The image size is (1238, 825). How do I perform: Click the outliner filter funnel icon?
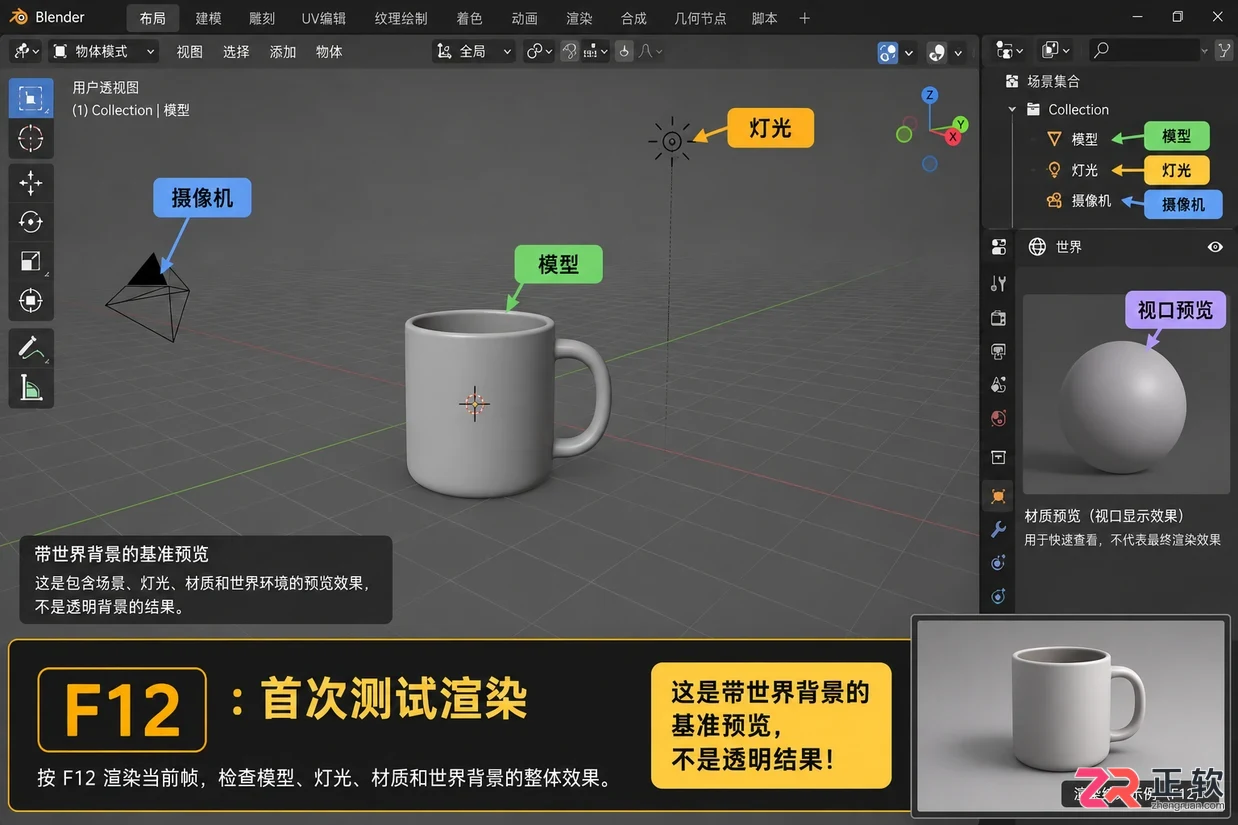point(1224,50)
